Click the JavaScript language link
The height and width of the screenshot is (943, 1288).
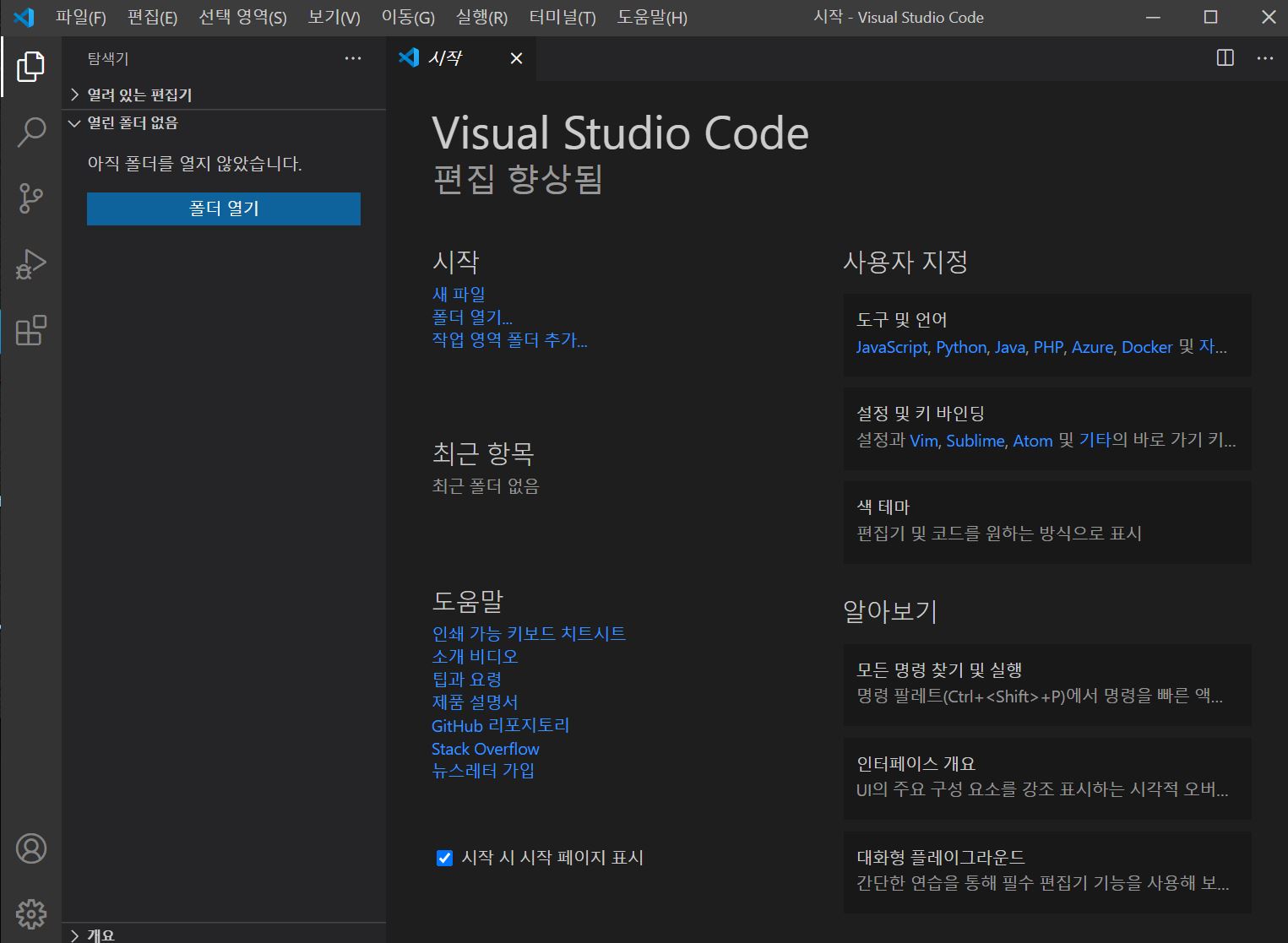point(892,347)
